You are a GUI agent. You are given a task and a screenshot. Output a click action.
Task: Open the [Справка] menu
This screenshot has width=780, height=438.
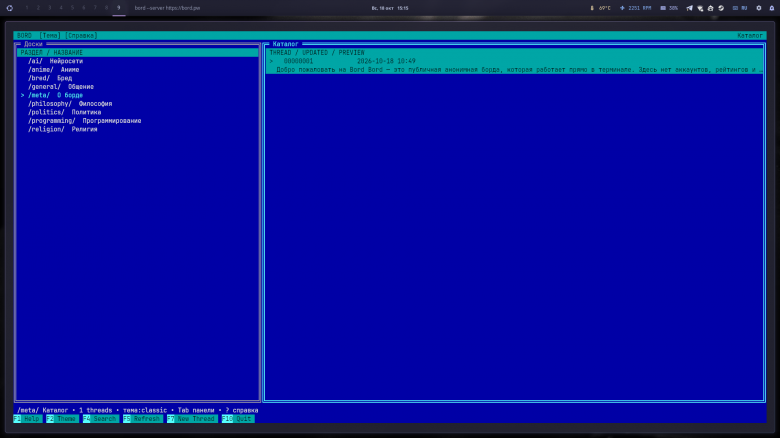pos(81,35)
